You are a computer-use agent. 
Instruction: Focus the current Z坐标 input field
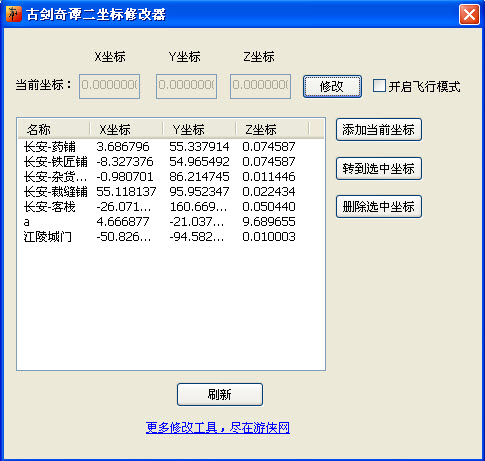(x=260, y=86)
